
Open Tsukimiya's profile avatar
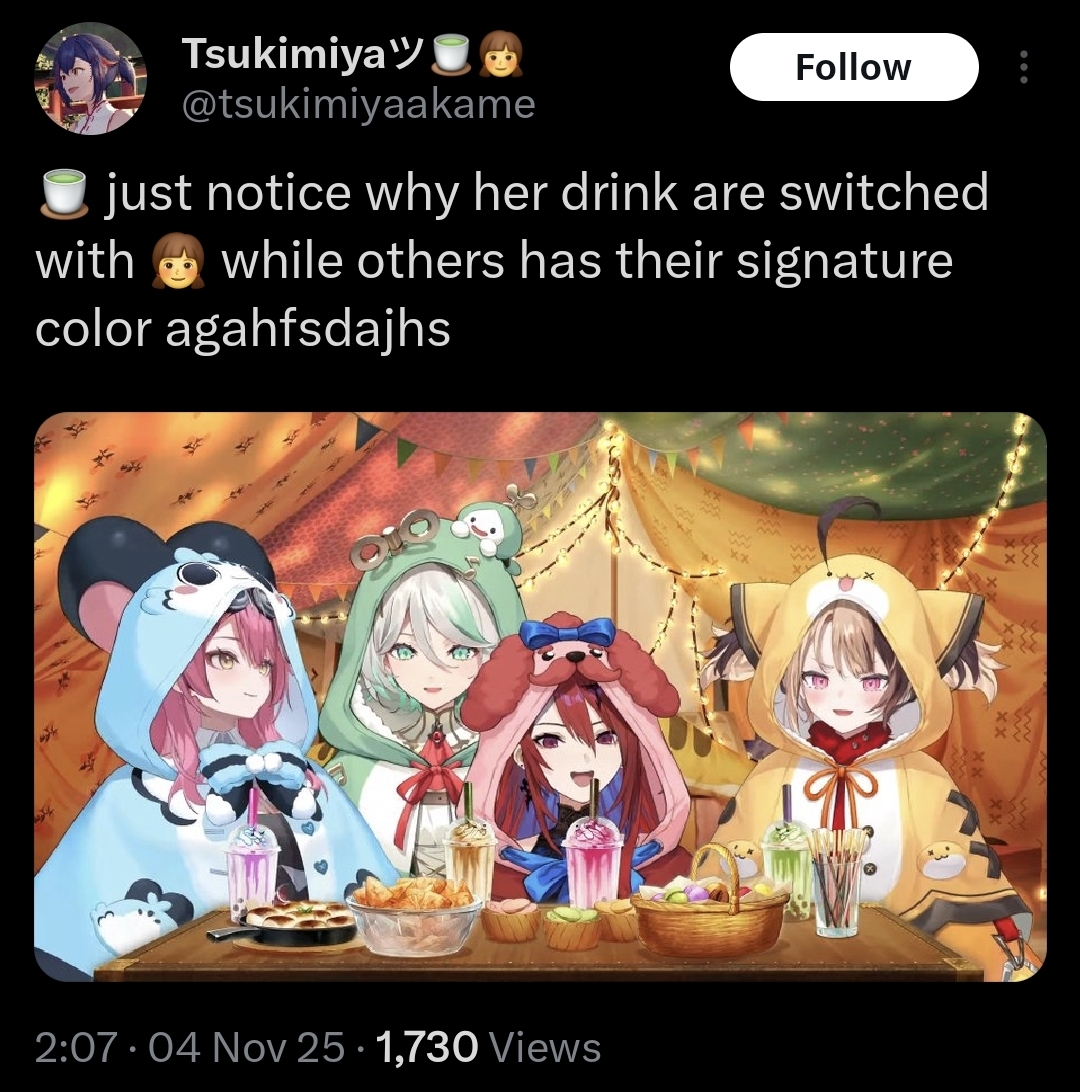[x=91, y=78]
